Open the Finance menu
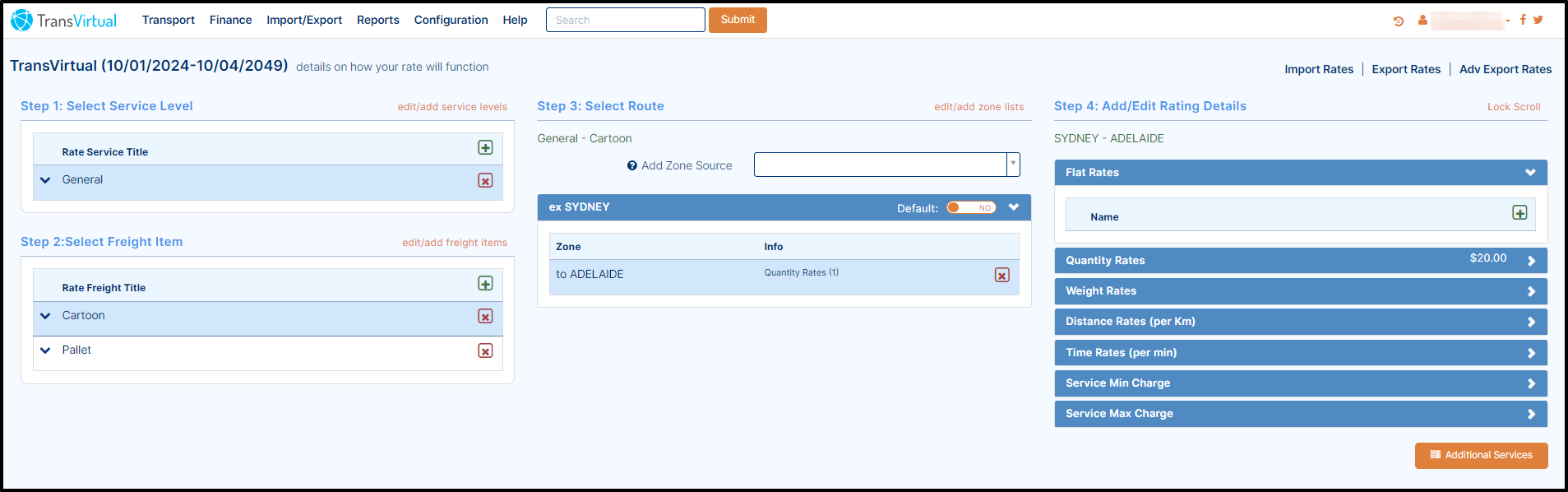1568x492 pixels. tap(230, 20)
